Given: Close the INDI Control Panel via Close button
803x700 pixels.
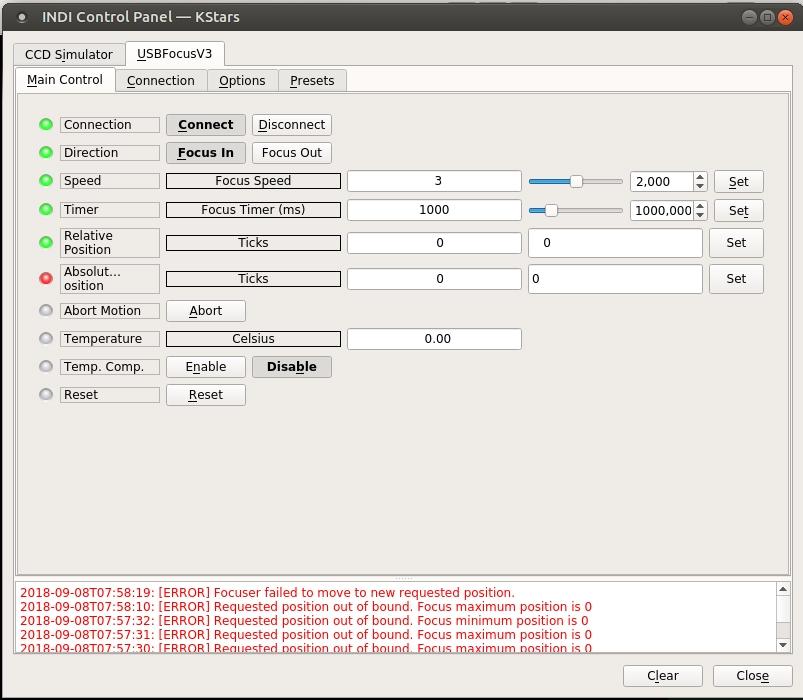Looking at the screenshot, I should coord(752,676).
